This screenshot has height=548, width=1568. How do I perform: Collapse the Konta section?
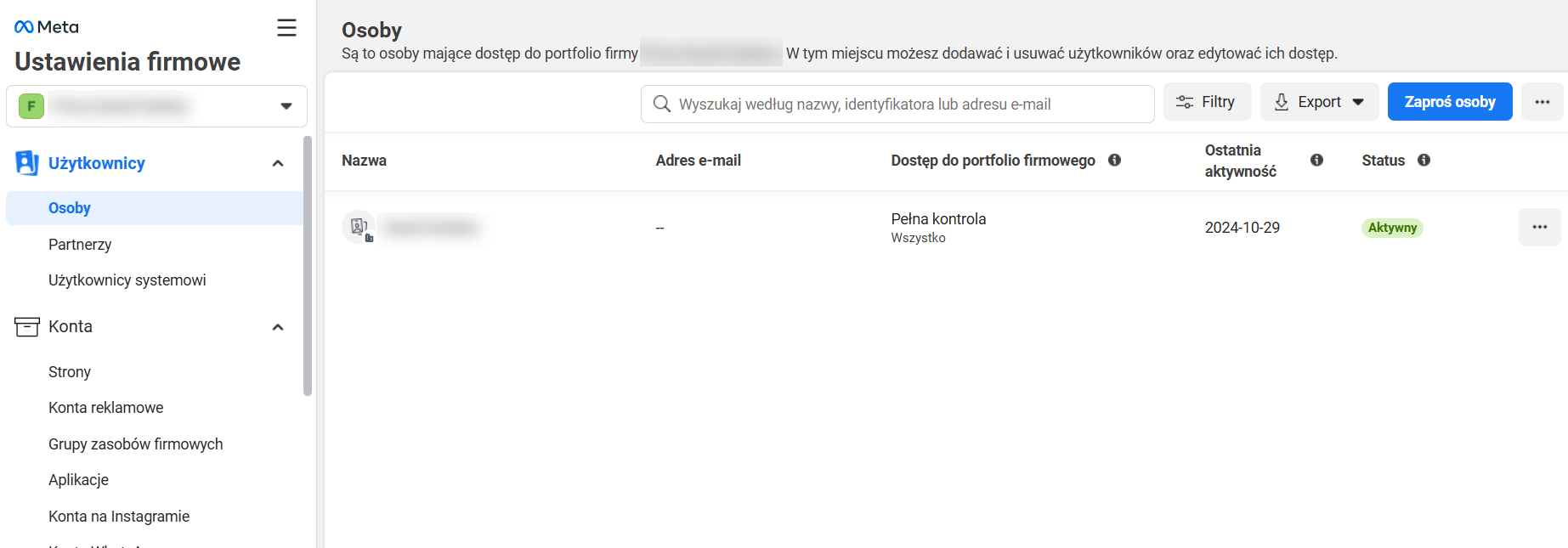tap(278, 327)
